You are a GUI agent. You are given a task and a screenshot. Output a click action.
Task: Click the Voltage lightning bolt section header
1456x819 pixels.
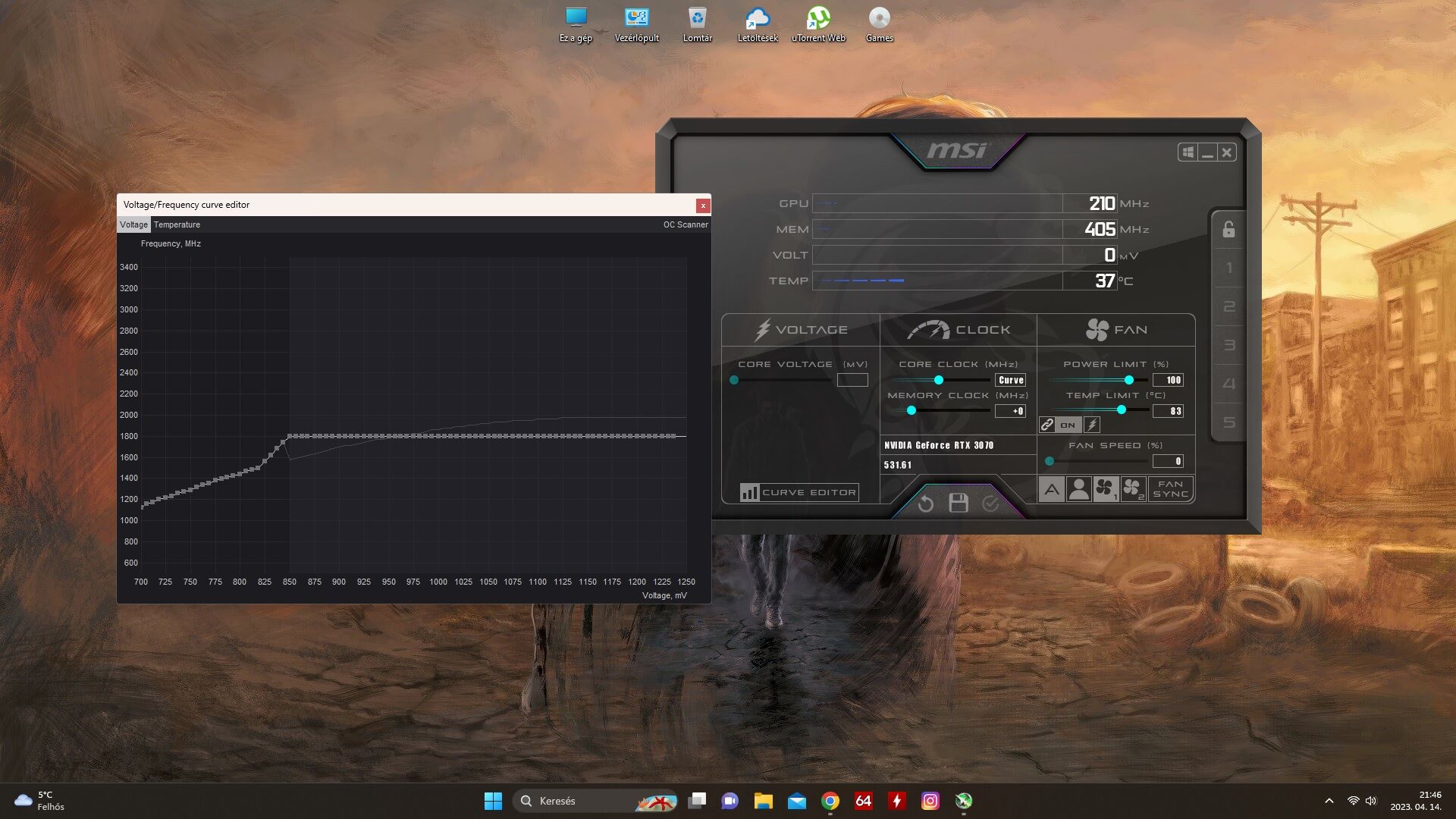801,330
